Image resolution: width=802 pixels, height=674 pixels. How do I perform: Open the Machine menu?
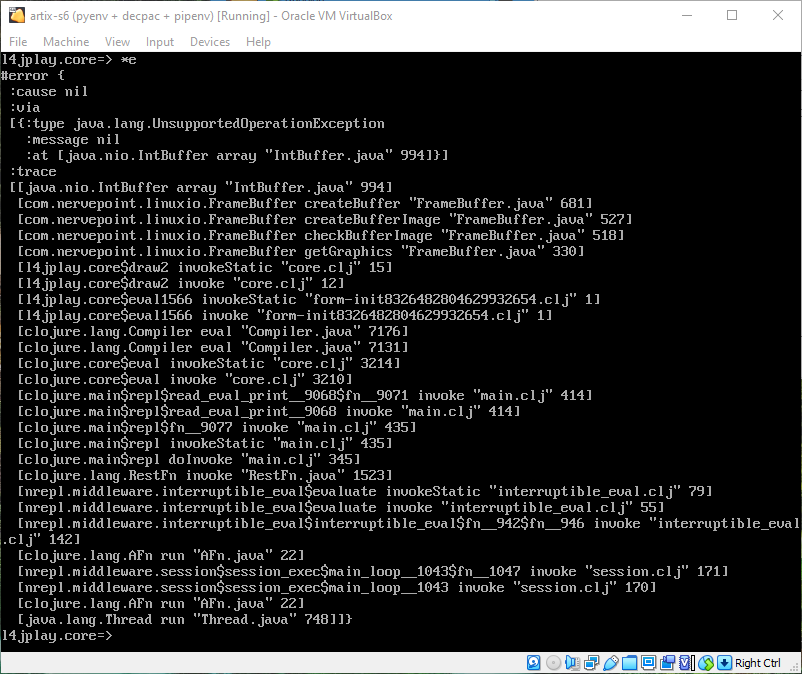pyautogui.click(x=66, y=41)
